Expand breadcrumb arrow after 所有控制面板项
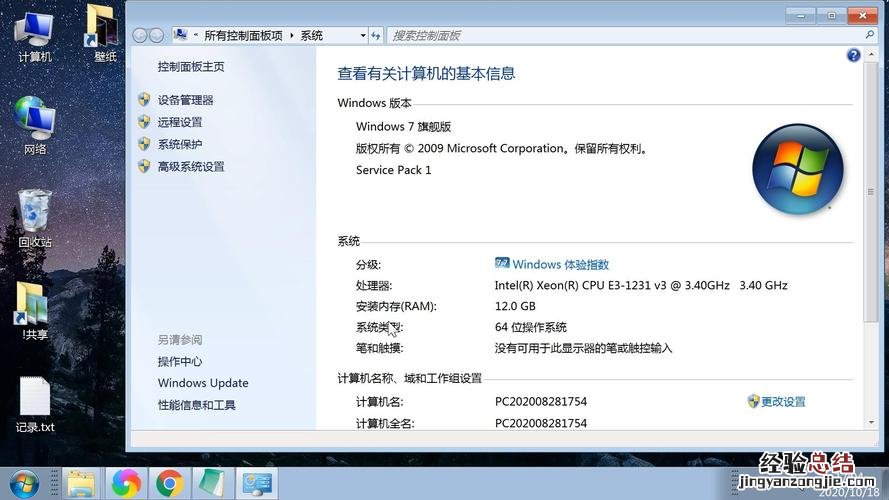This screenshot has height=500, width=889. [292, 35]
